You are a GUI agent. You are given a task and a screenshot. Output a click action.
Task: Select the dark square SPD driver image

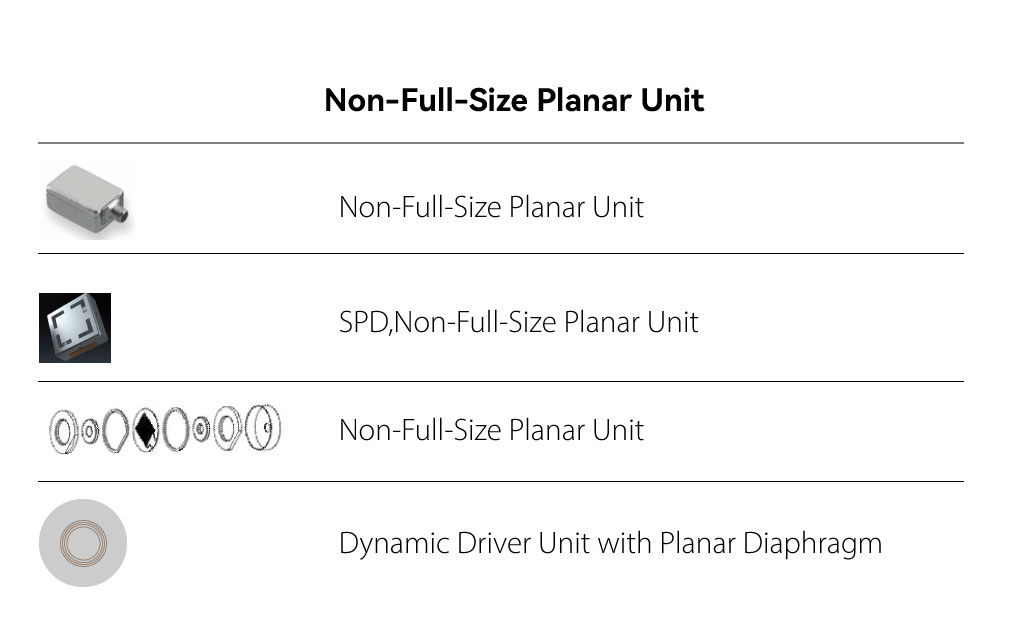pyautogui.click(x=75, y=328)
